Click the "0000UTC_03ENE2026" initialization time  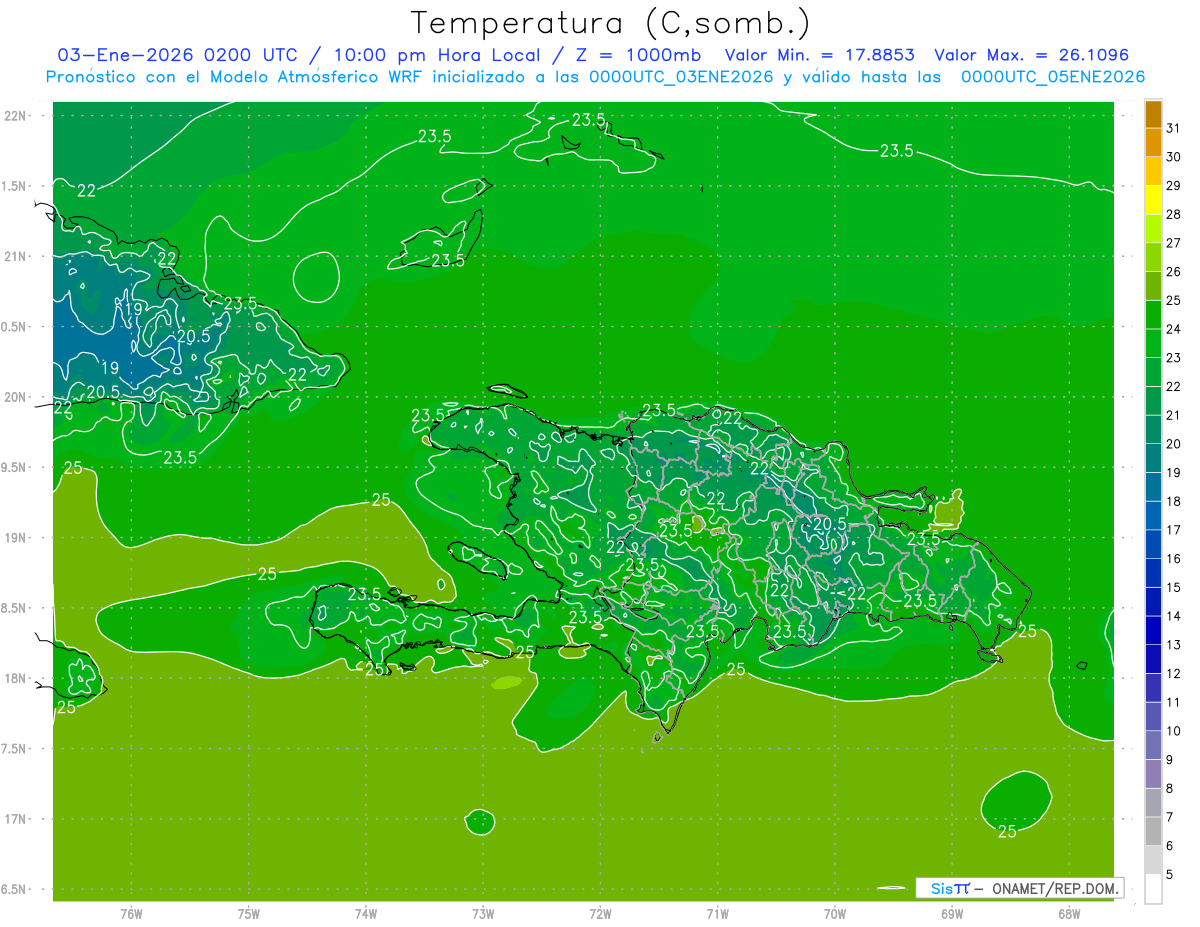(681, 77)
